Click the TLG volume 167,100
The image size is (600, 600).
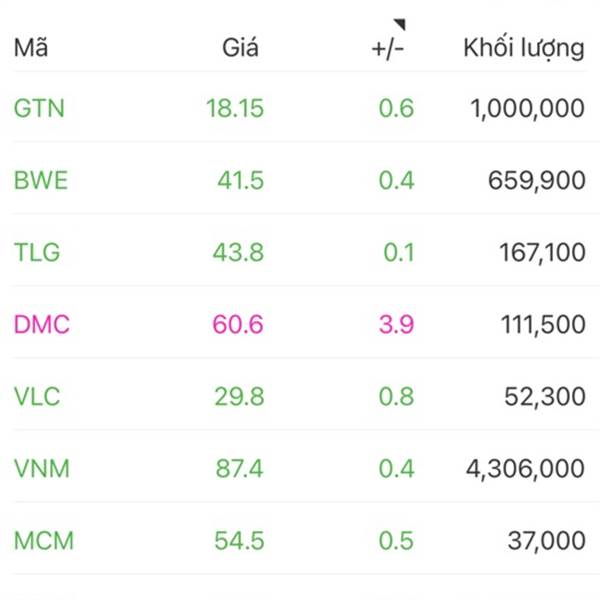click(542, 253)
